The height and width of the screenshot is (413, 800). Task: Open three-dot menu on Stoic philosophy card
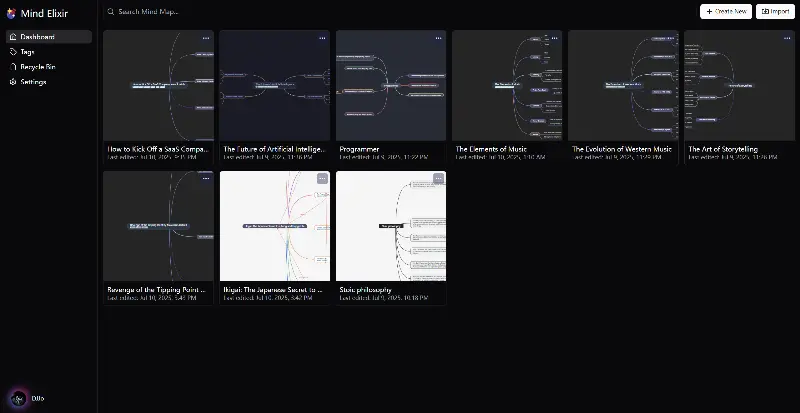(438, 178)
